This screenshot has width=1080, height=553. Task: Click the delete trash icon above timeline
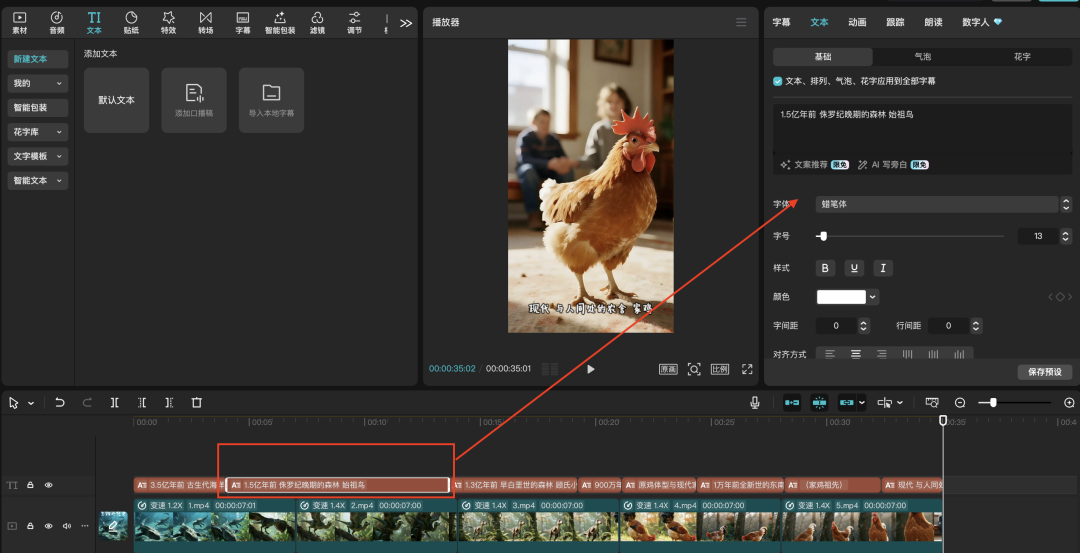tap(197, 402)
